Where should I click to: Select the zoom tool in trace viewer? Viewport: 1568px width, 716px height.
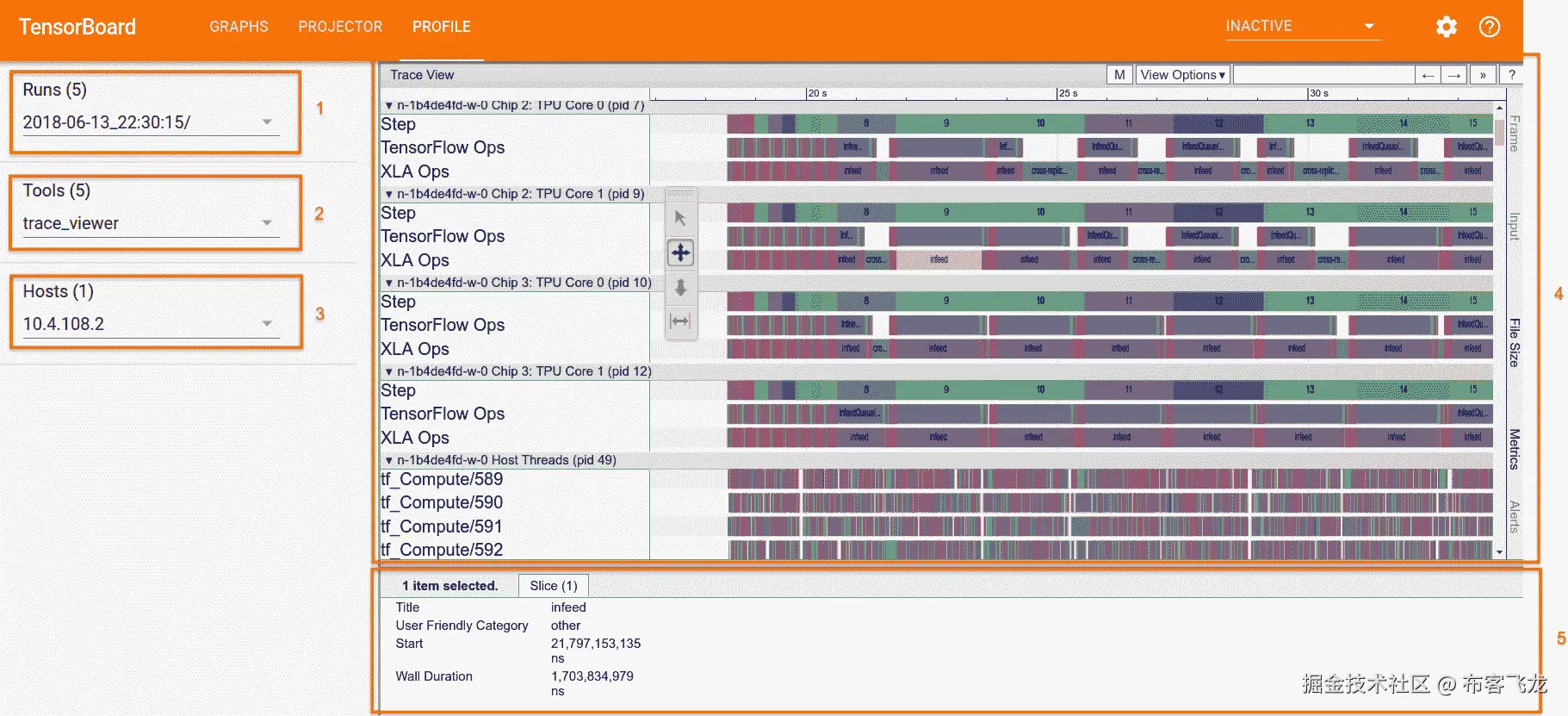680,287
